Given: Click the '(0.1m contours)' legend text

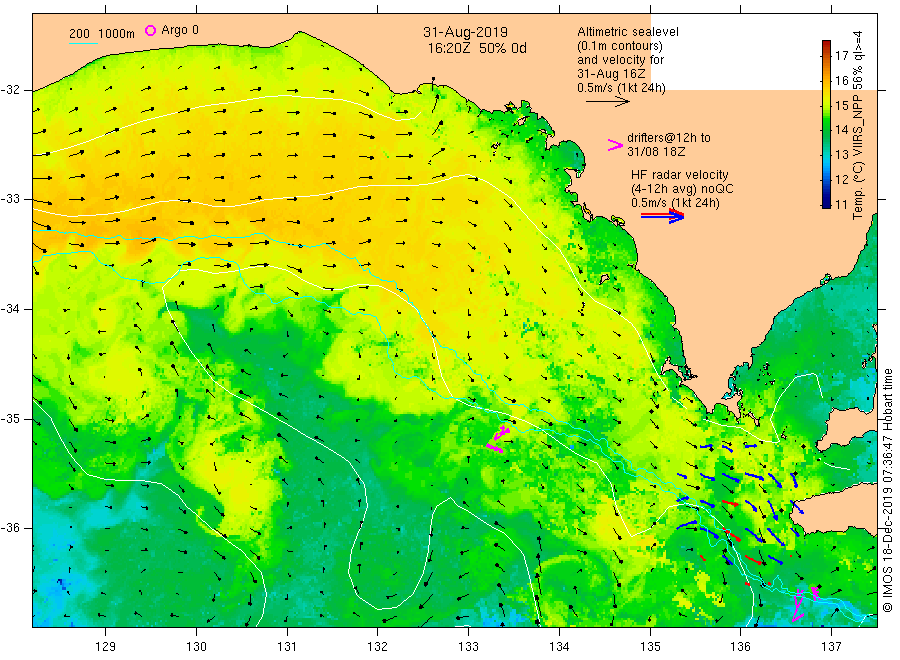Looking at the screenshot, I should click(620, 46).
